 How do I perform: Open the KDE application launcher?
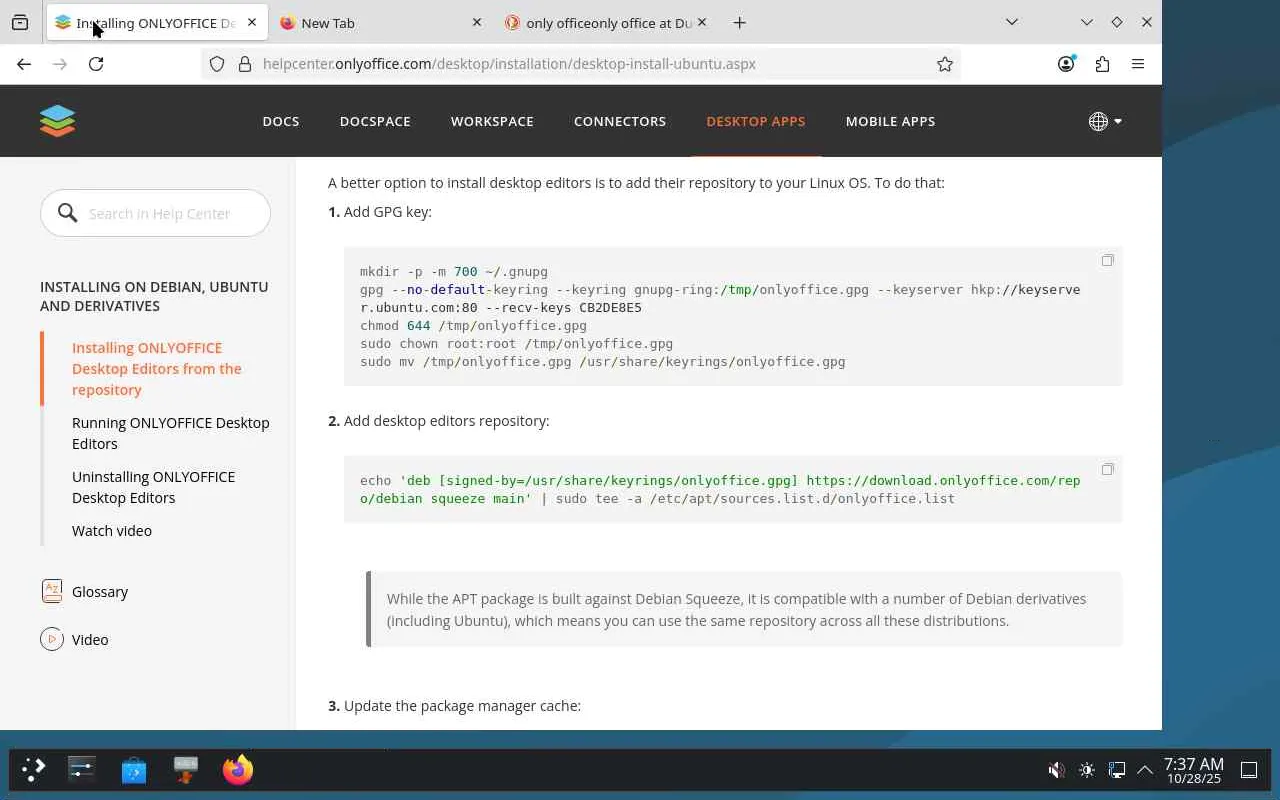click(33, 769)
